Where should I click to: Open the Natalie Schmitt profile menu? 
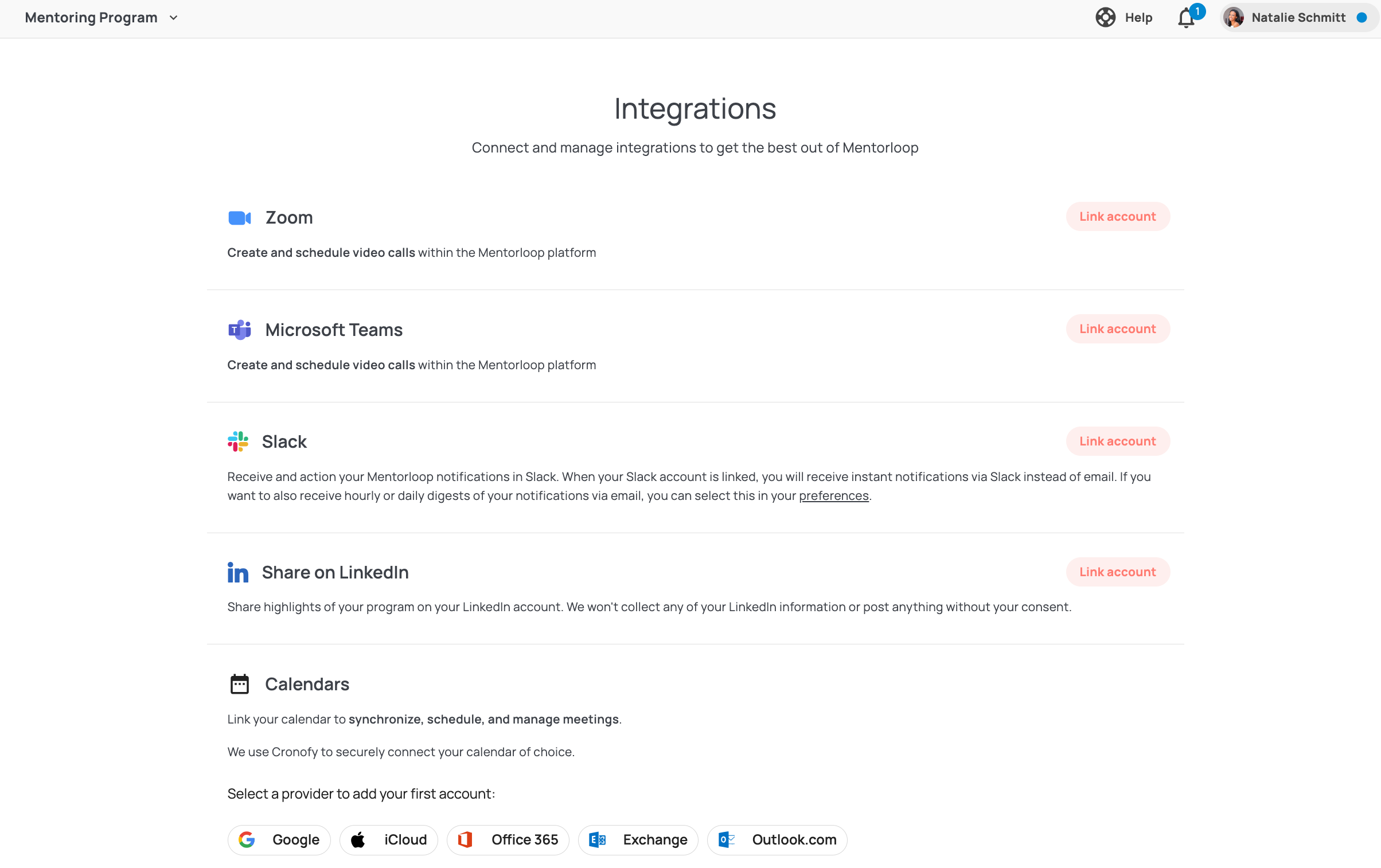1298,17
